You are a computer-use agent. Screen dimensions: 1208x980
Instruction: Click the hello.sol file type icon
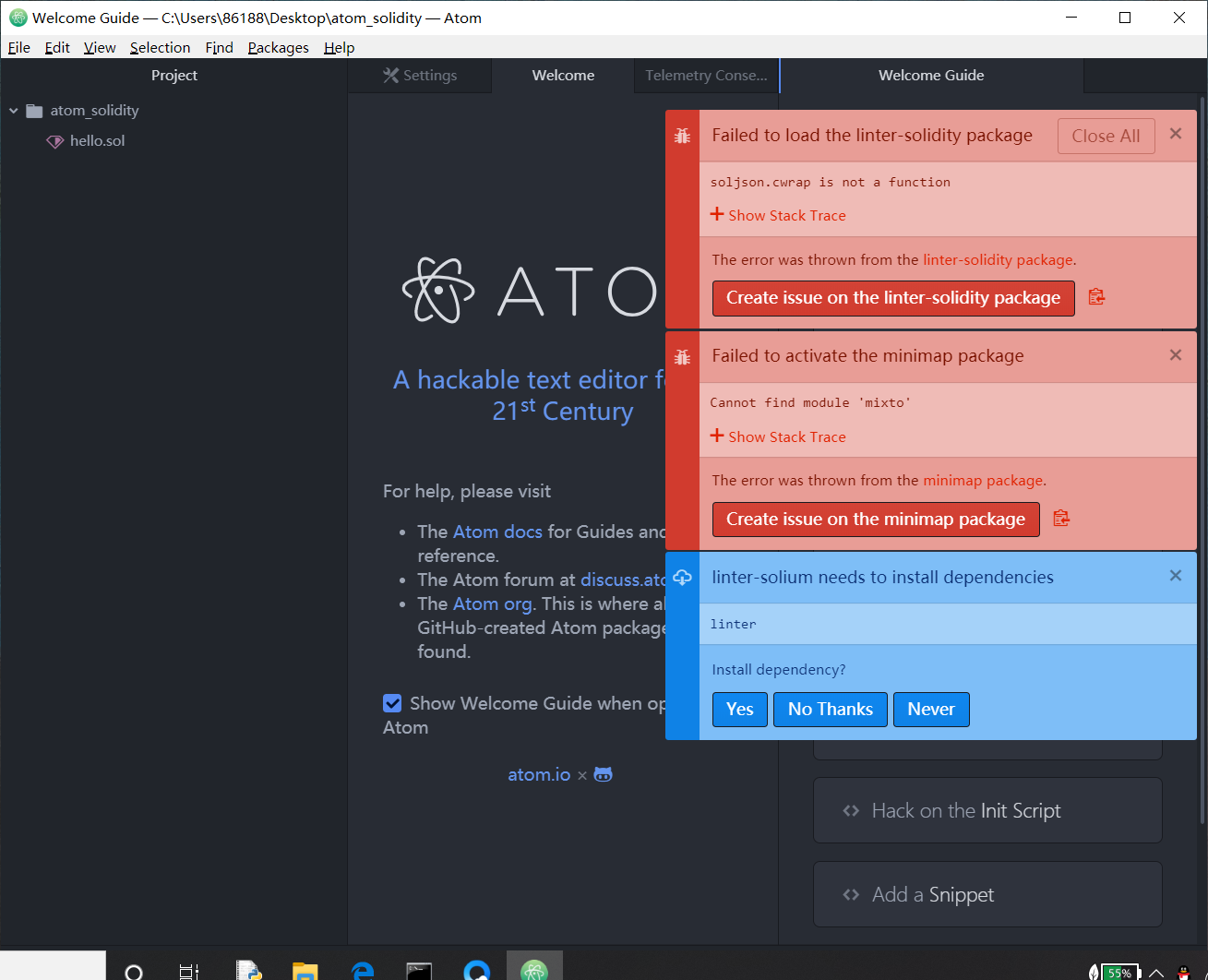point(55,141)
